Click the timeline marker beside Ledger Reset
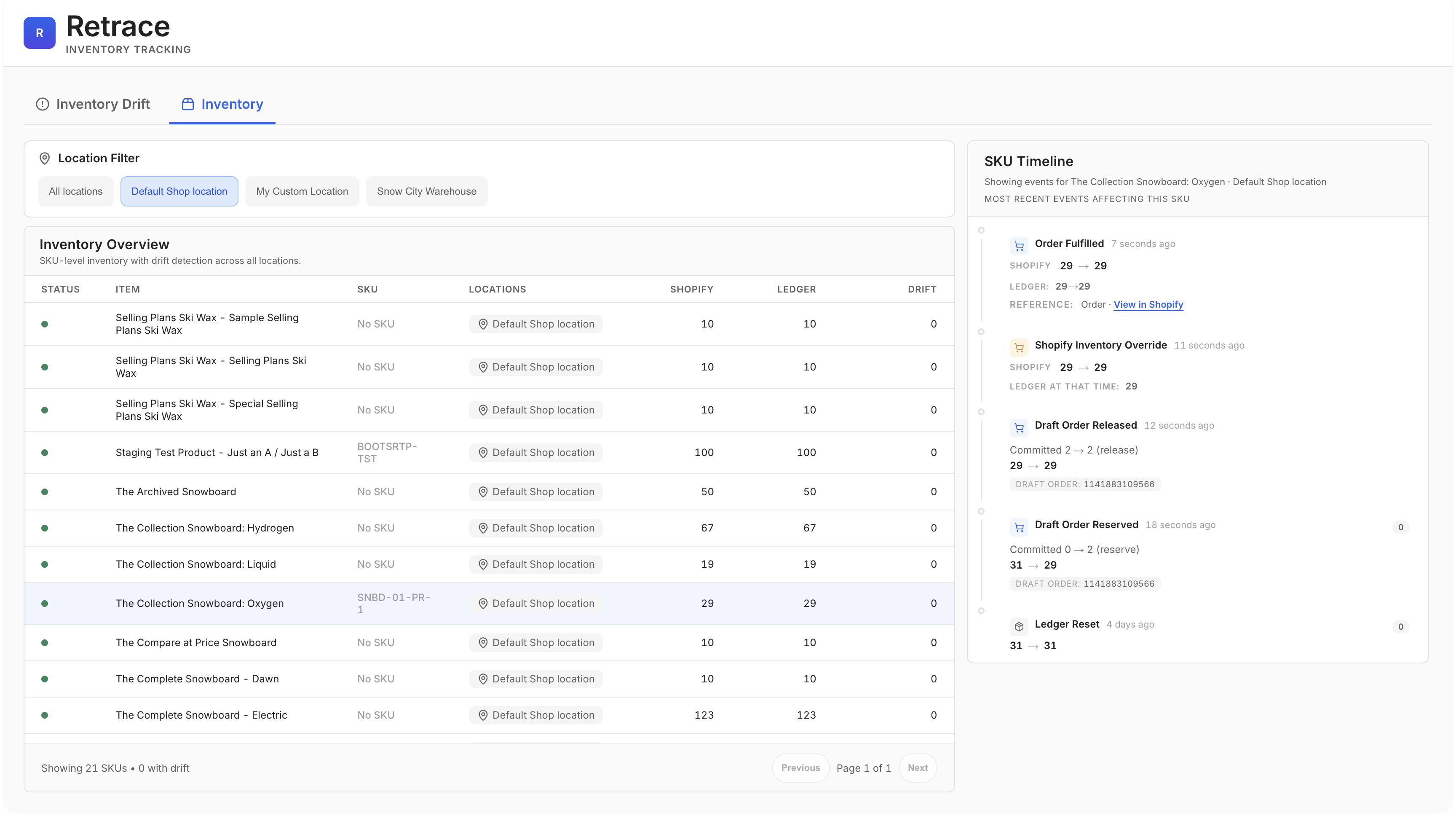The image size is (1456, 816). click(981, 611)
